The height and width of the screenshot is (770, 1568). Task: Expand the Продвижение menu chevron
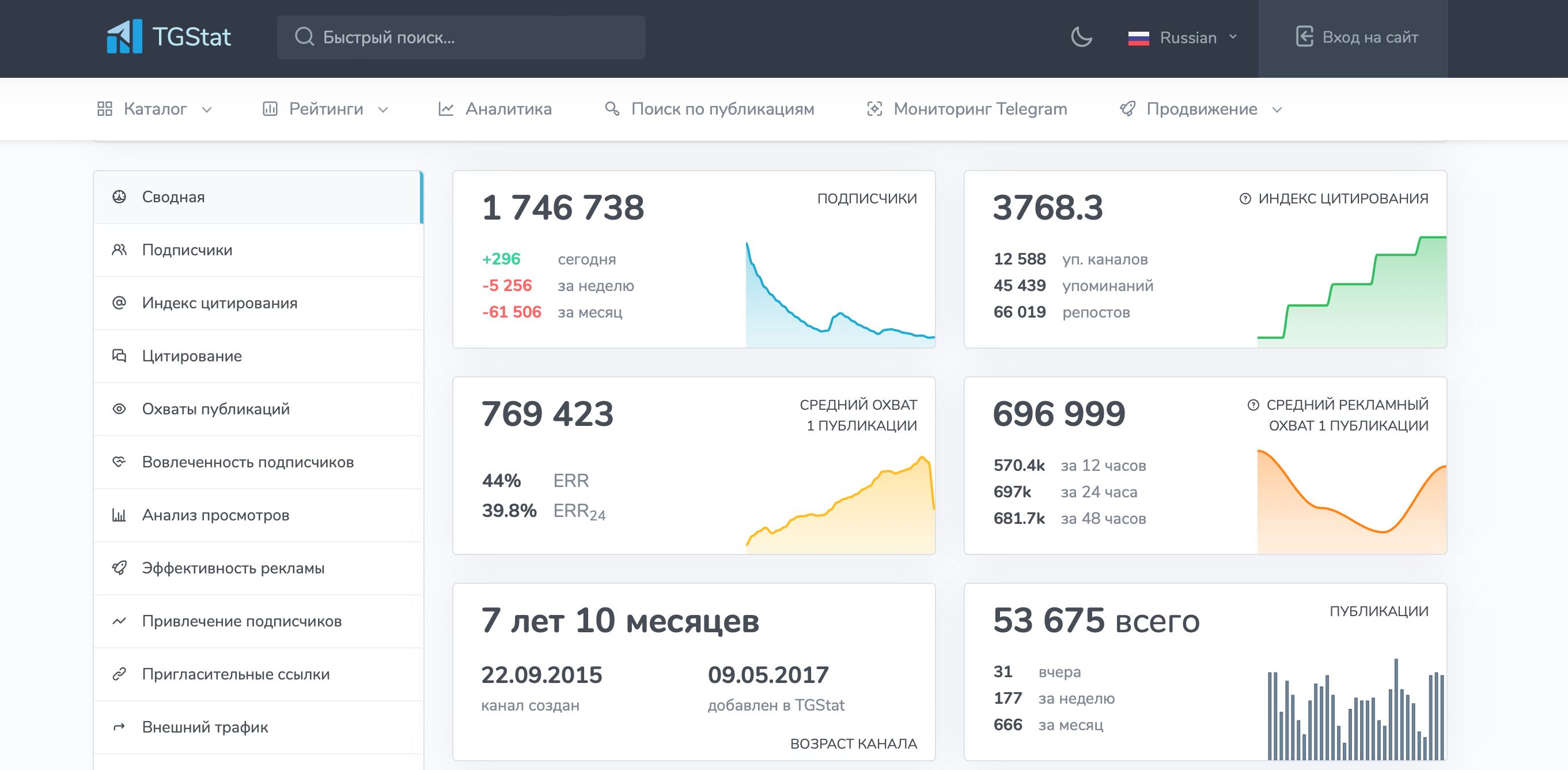click(1277, 110)
